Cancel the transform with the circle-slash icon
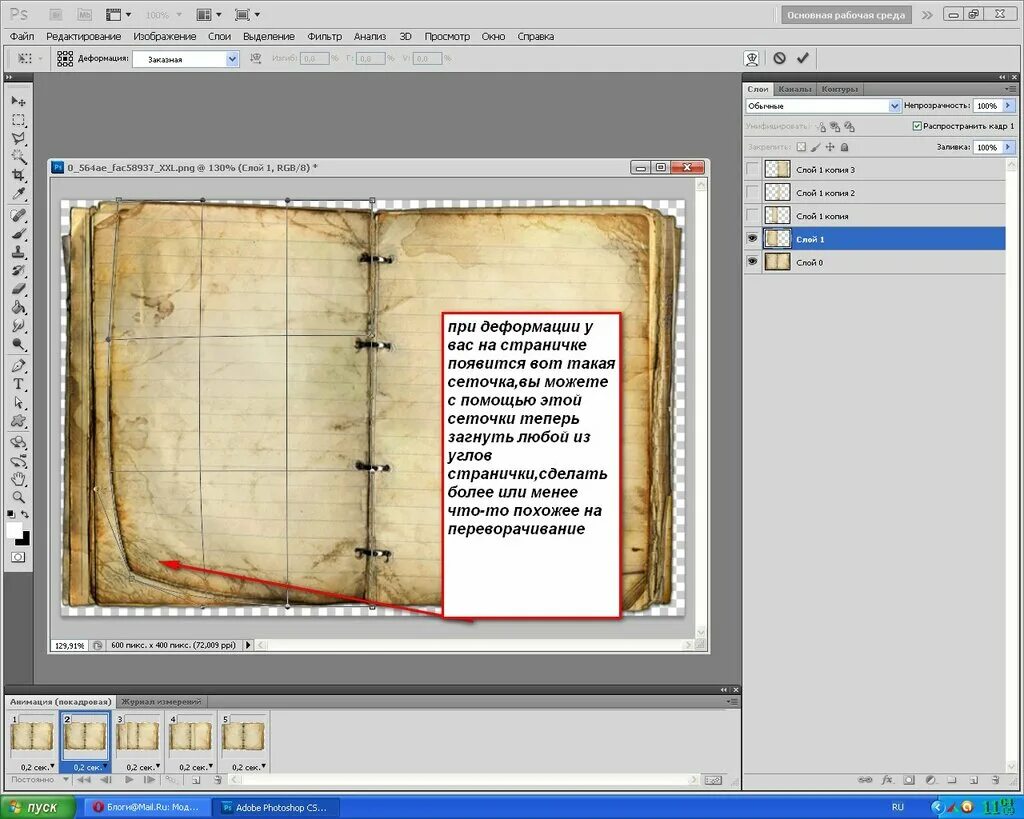The height and width of the screenshot is (819, 1024). [779, 59]
